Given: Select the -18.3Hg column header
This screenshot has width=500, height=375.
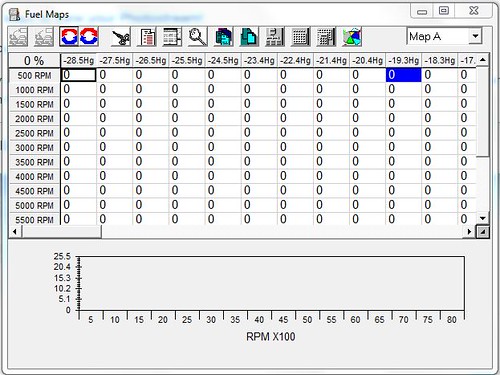Looking at the screenshot, I should tap(440, 61).
